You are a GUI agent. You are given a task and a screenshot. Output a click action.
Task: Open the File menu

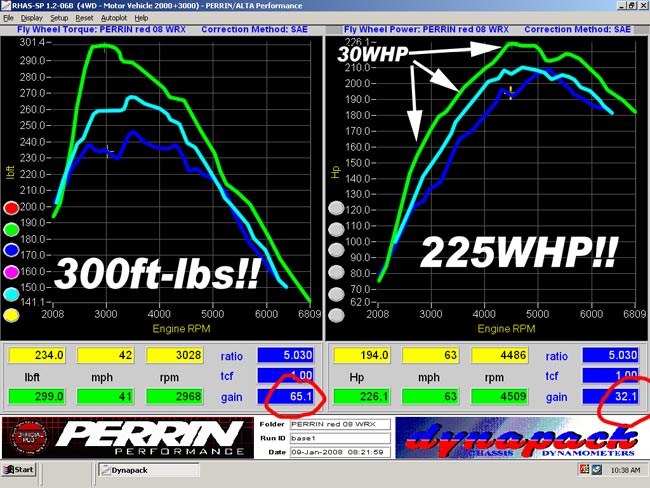tap(8, 18)
